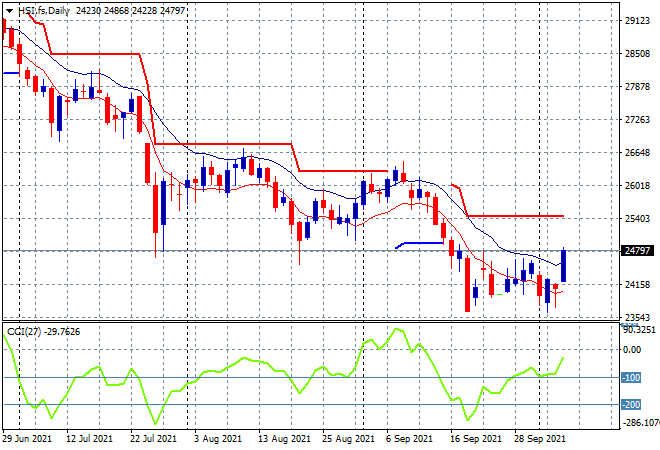Click price scale value 24158
The image size is (660, 450).
[x=637, y=285]
